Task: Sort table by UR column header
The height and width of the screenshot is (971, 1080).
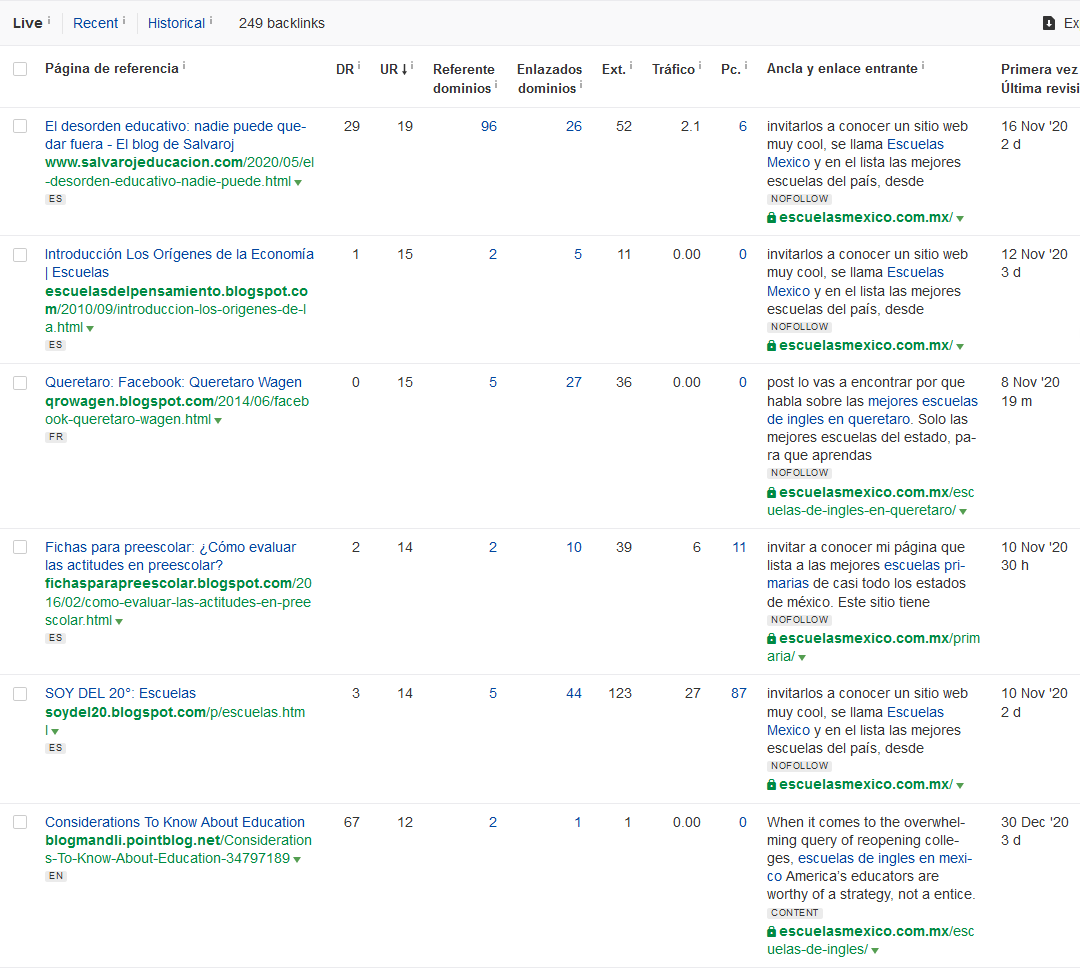Action: 393,69
